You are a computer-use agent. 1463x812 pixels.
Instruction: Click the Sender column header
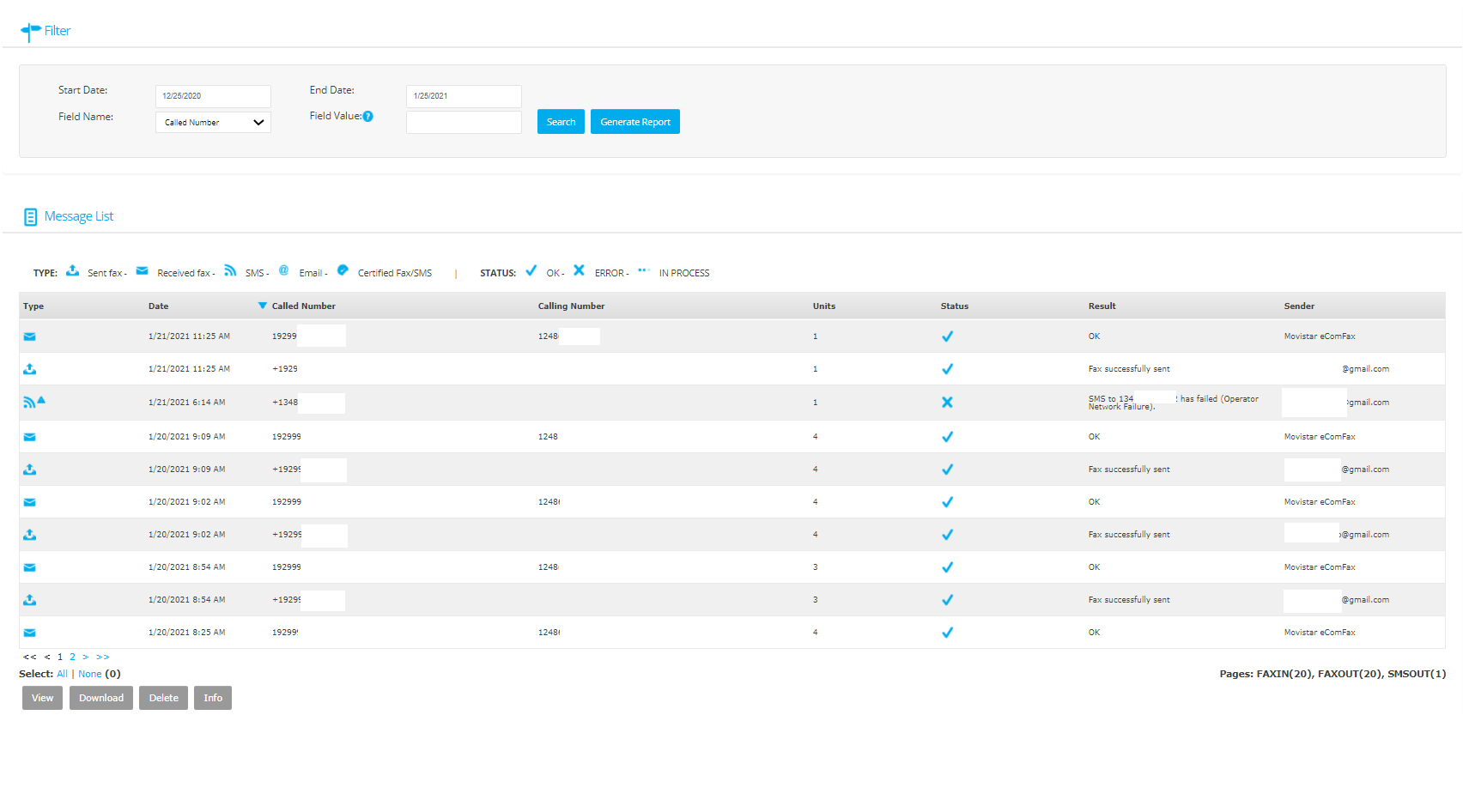tap(1299, 306)
